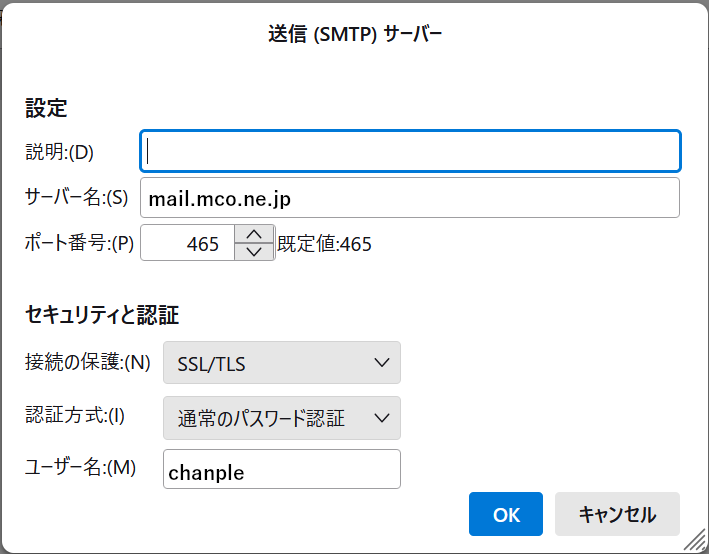Click the サーバー名:(S) label
Viewport: 709px width, 554px height.
coord(76,198)
